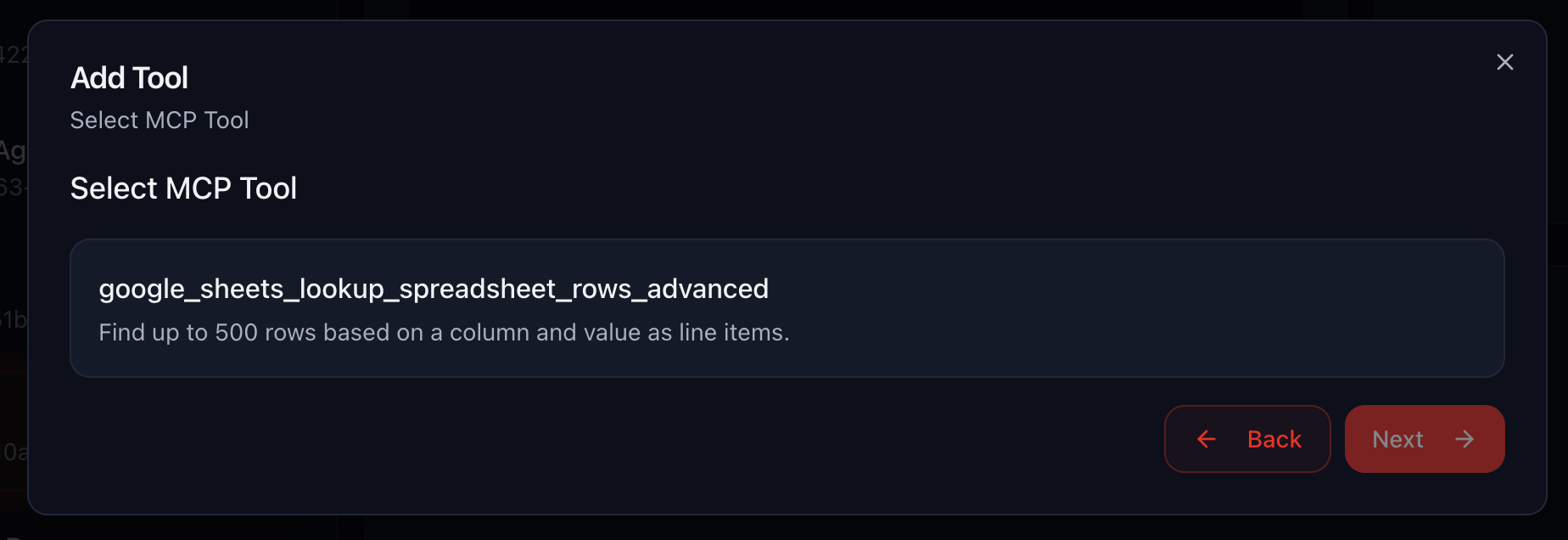Click the tool name google_sheets_lookup_spreadsheet_rows_advanced
Image resolution: width=1568 pixels, height=540 pixels.
[434, 289]
